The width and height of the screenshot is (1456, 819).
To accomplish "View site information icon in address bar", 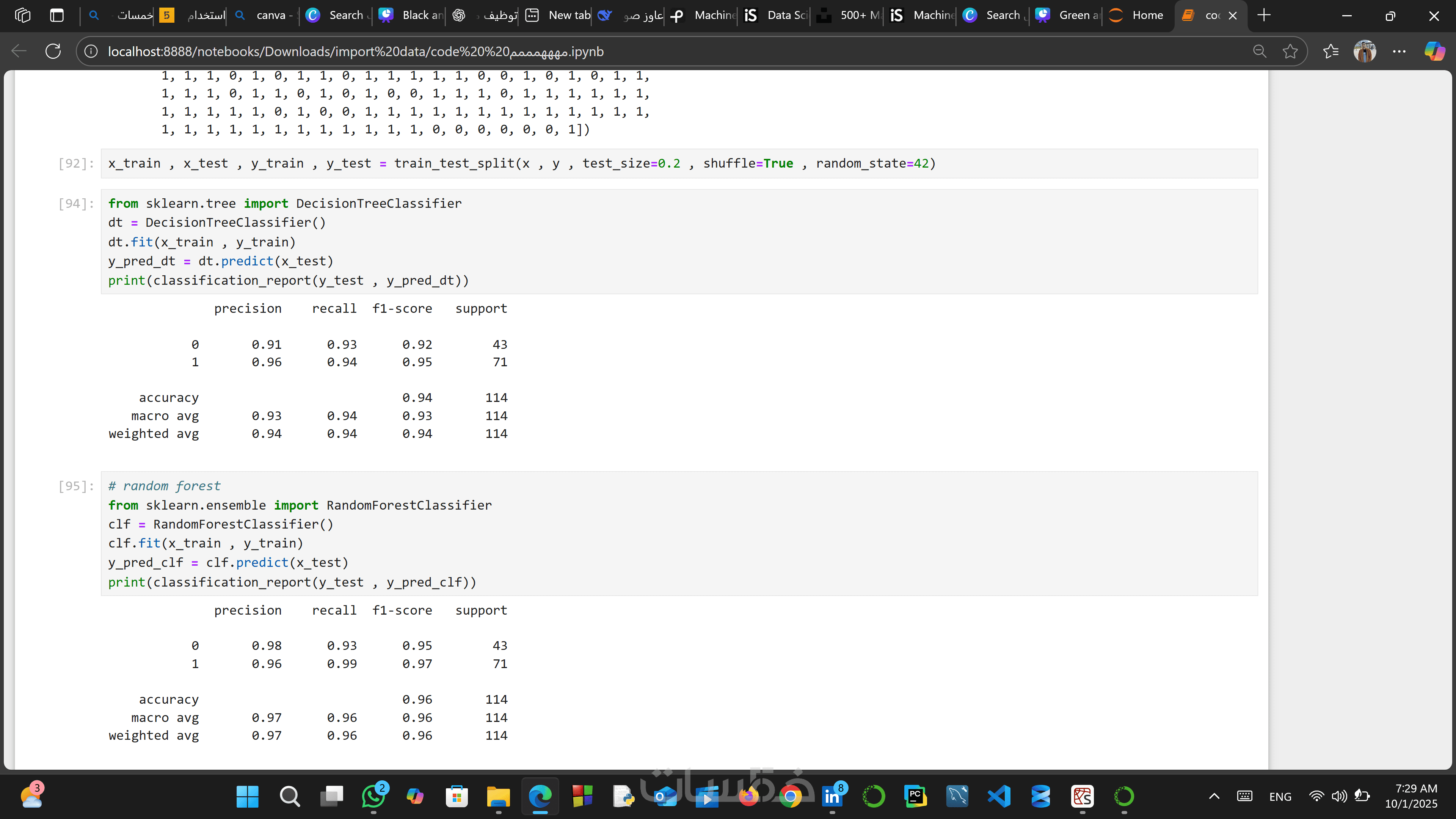I will 91,52.
